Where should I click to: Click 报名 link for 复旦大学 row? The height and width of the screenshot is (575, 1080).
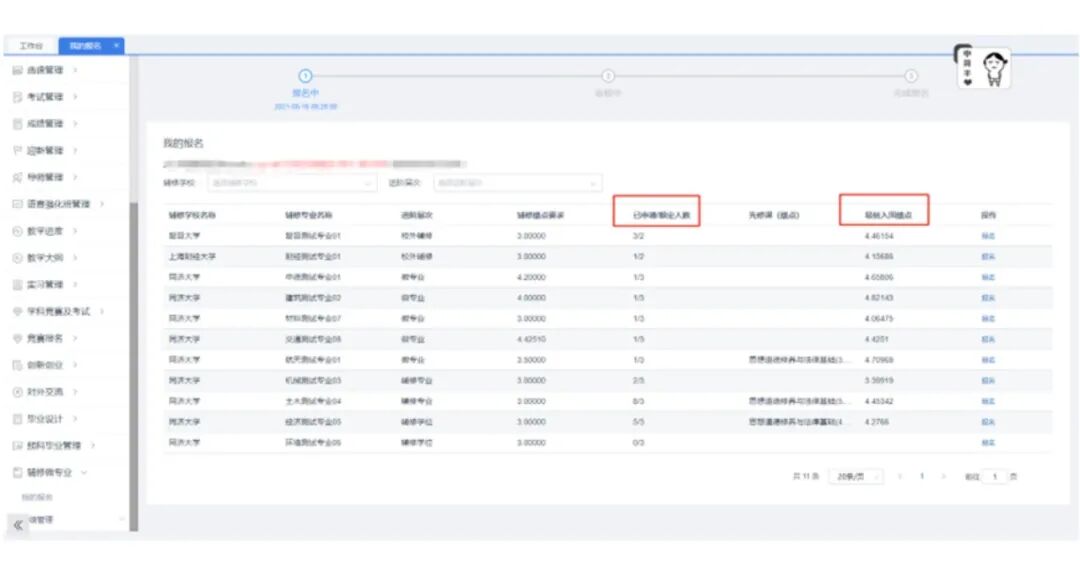pos(988,236)
